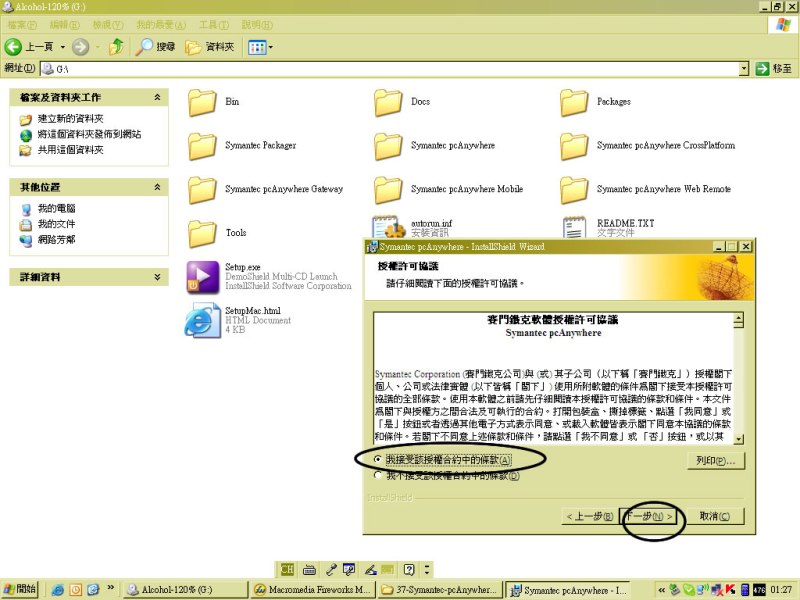The height and width of the screenshot is (600, 800).
Task: Open the 編輯(E) menu
Action: tap(65, 24)
